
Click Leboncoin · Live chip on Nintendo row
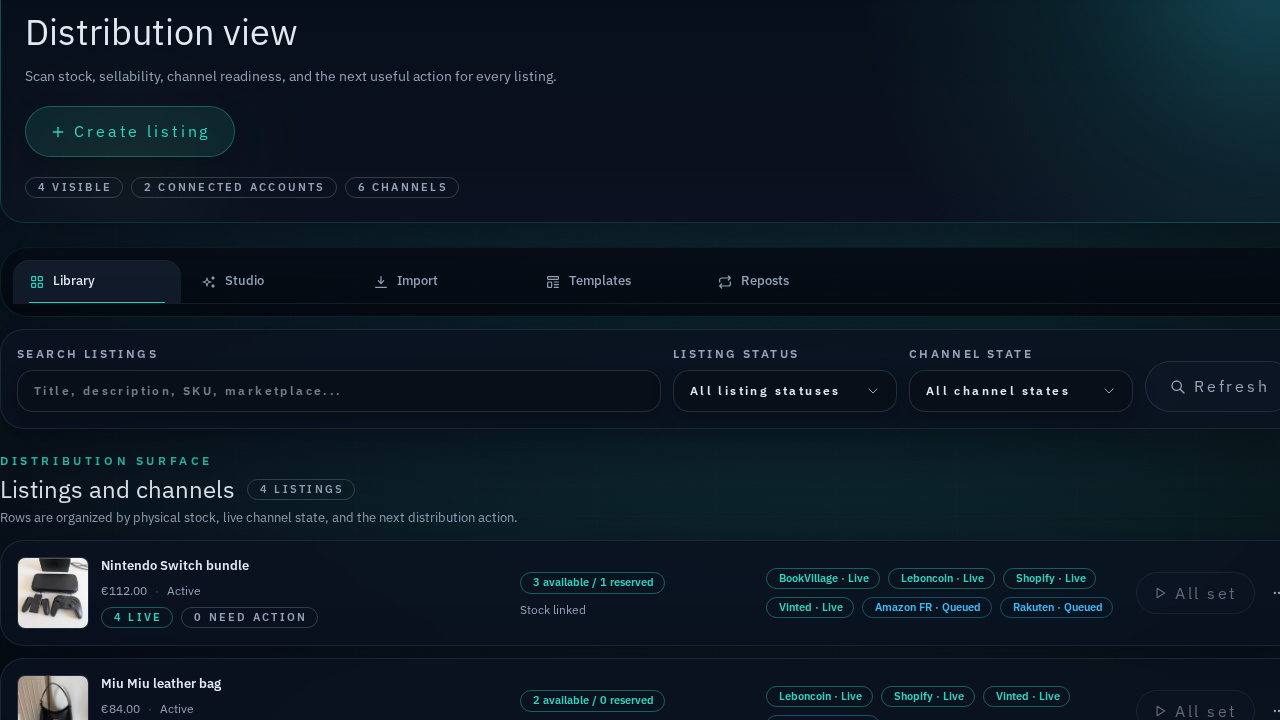click(941, 578)
